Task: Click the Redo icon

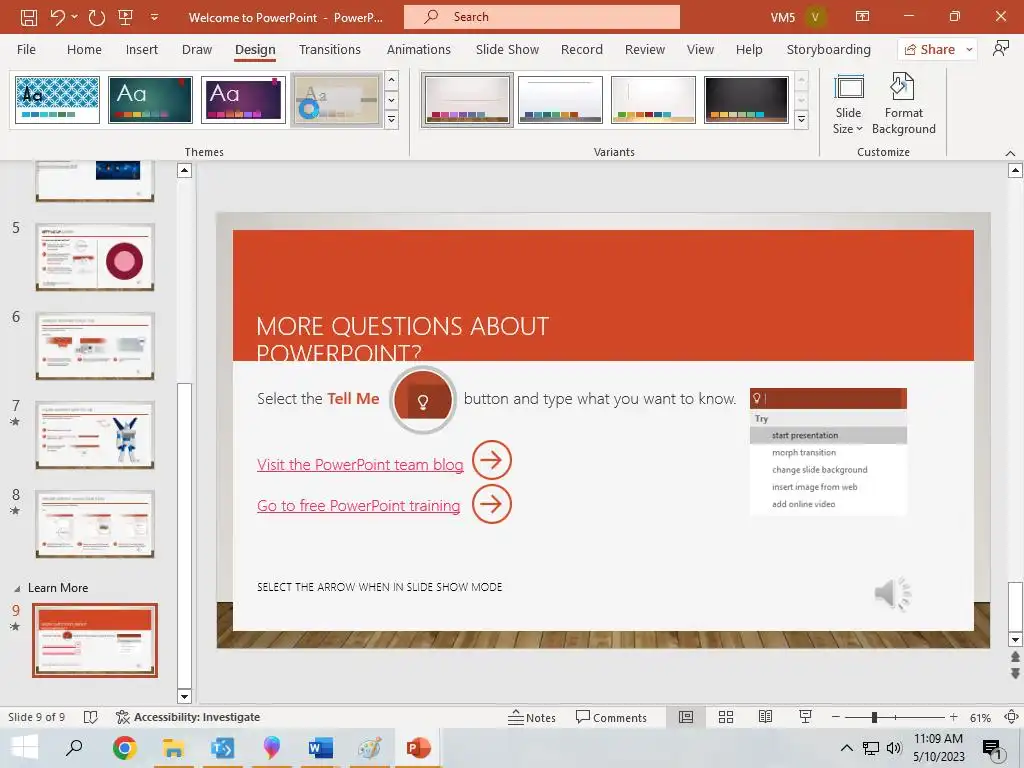Action: [97, 17]
